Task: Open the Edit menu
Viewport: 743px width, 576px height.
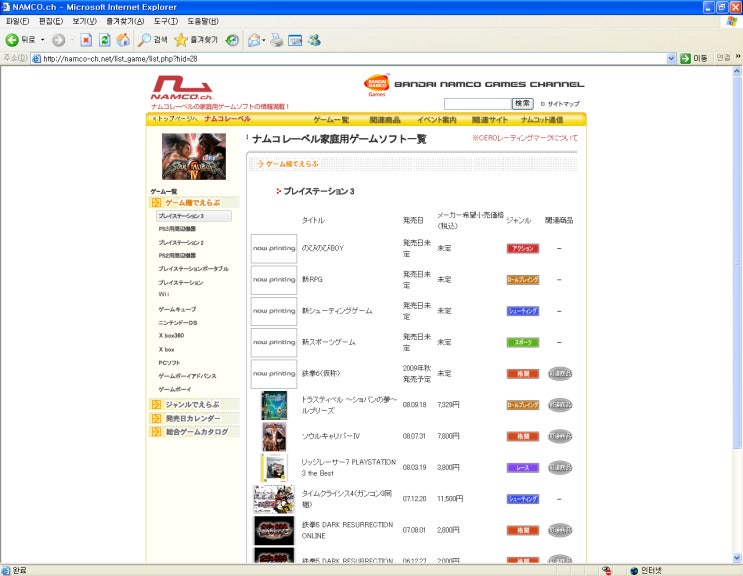Action: pyautogui.click(x=51, y=21)
